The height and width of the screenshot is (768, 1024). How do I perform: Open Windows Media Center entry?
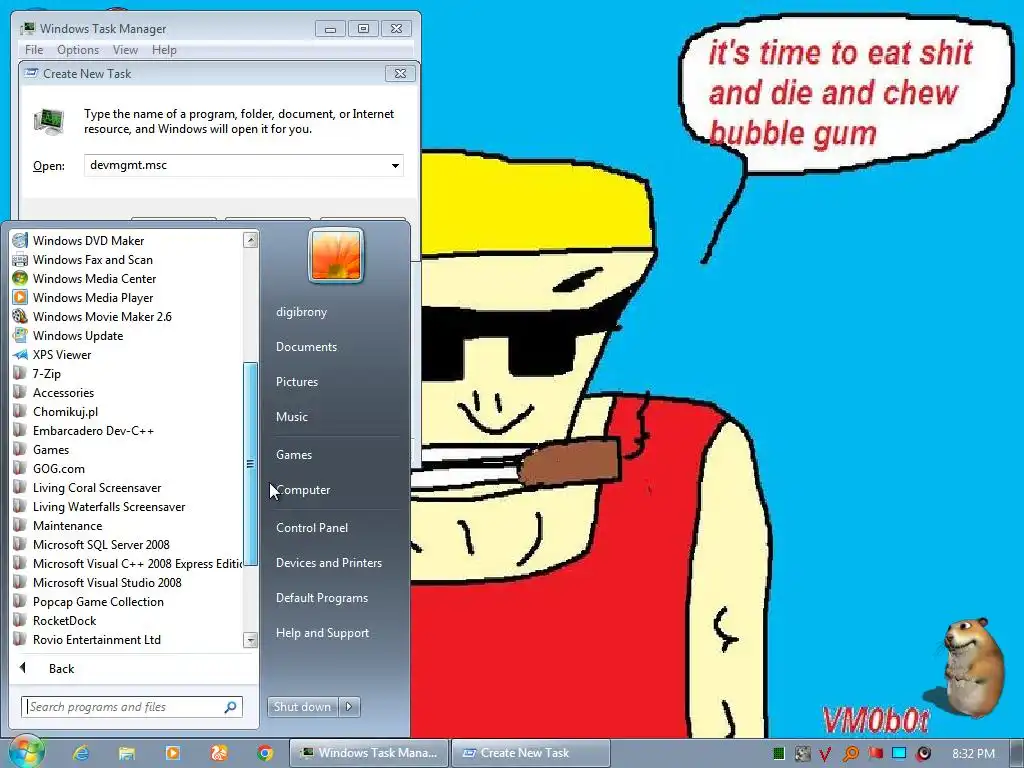click(94, 278)
